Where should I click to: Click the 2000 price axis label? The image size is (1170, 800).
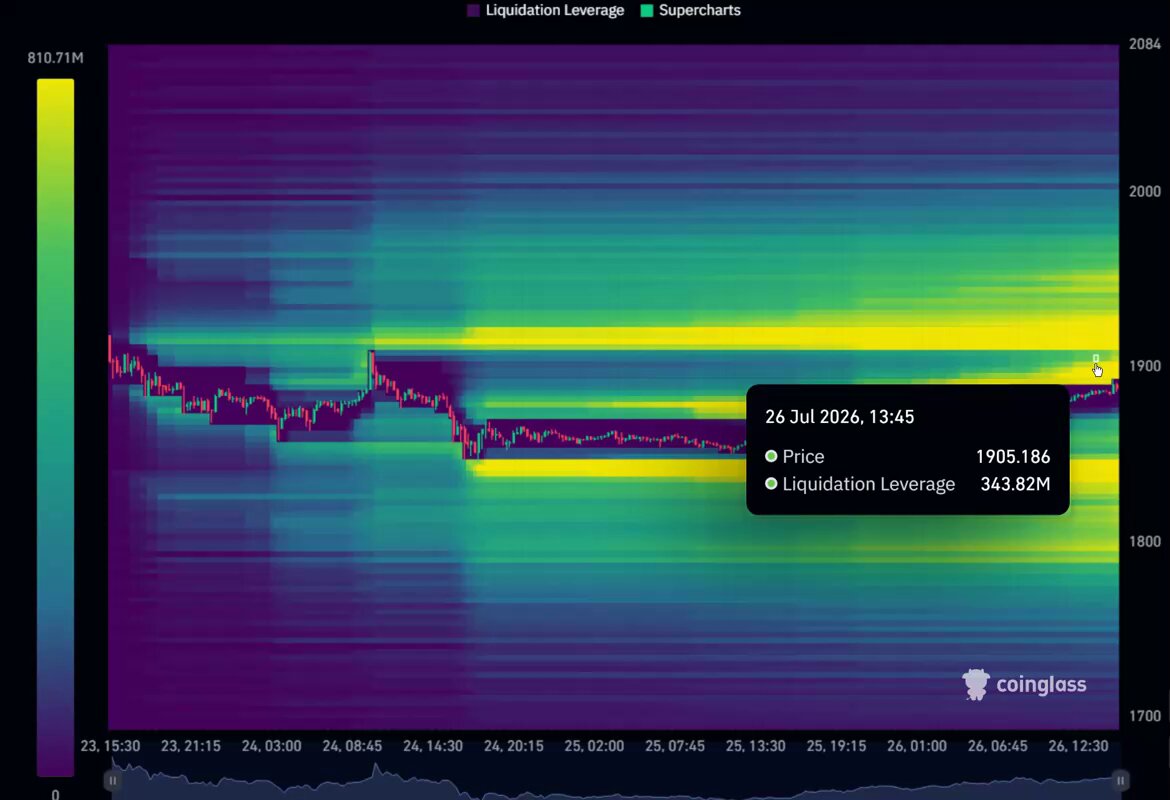tap(1145, 192)
